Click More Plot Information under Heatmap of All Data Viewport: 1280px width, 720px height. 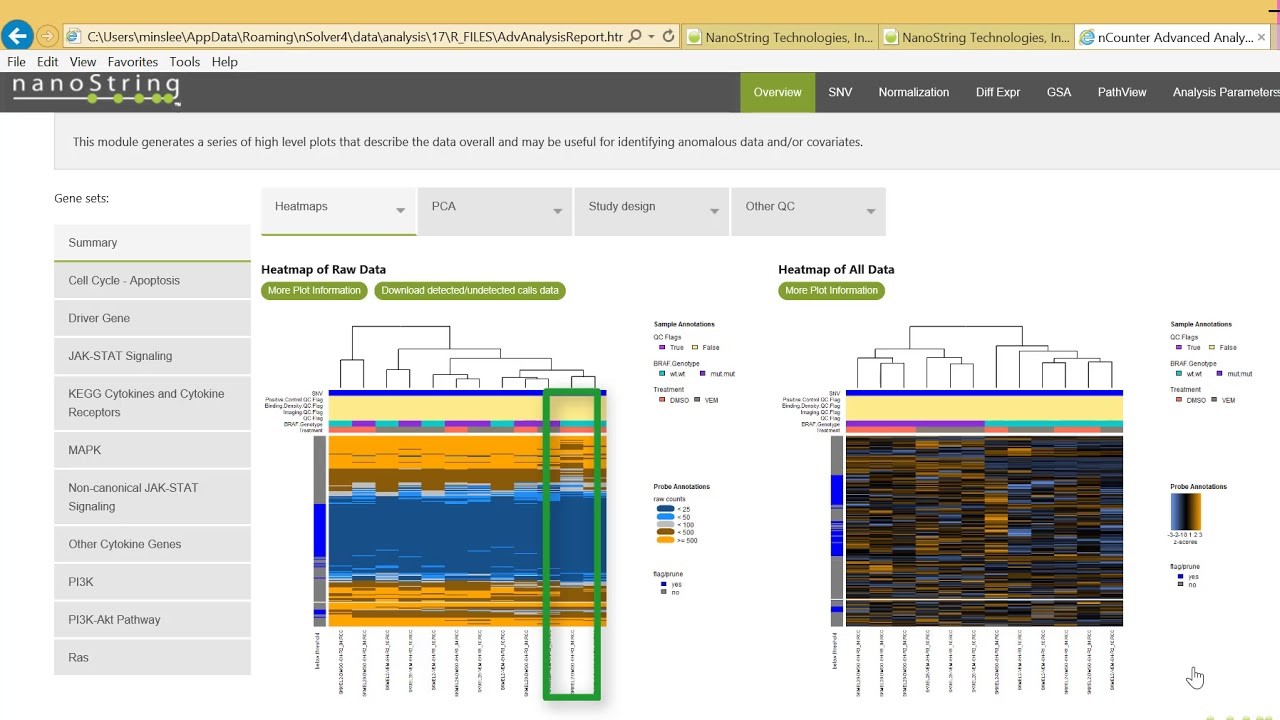[832, 291]
